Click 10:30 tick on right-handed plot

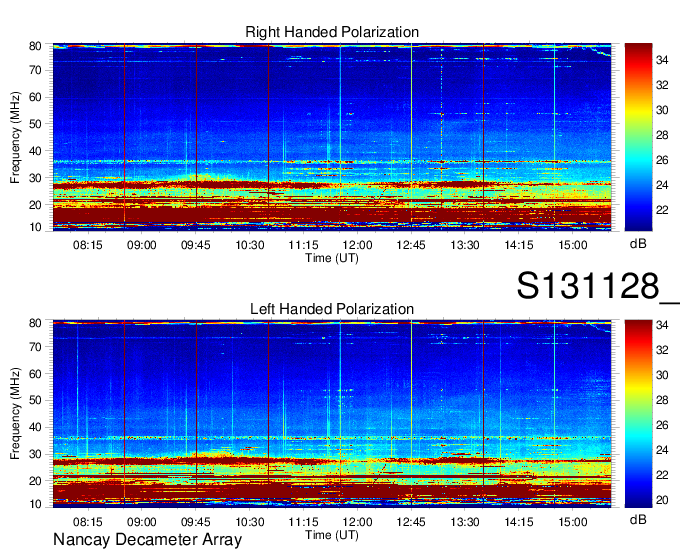pyautogui.click(x=250, y=245)
